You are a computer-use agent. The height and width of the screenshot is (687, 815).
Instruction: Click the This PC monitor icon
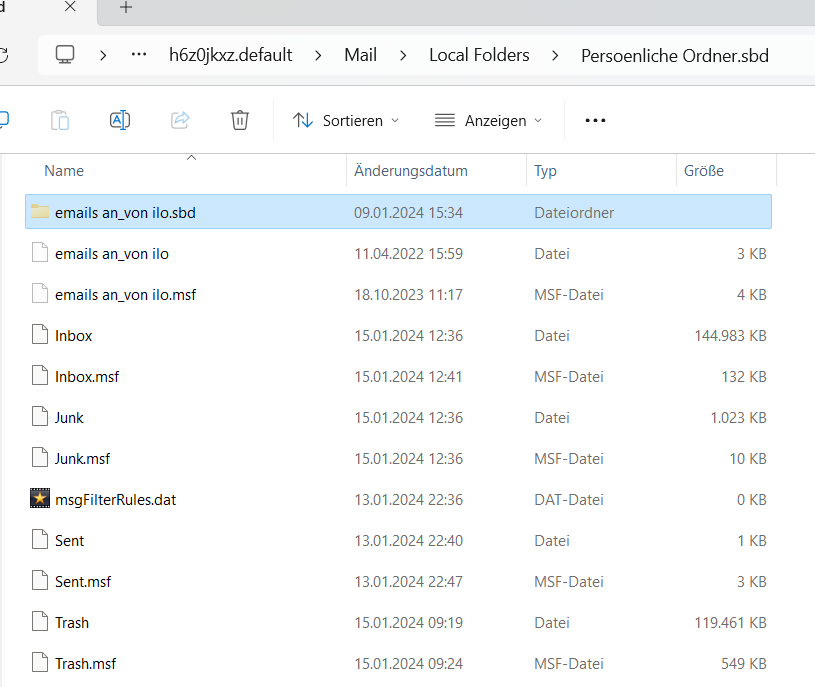pyautogui.click(x=65, y=55)
